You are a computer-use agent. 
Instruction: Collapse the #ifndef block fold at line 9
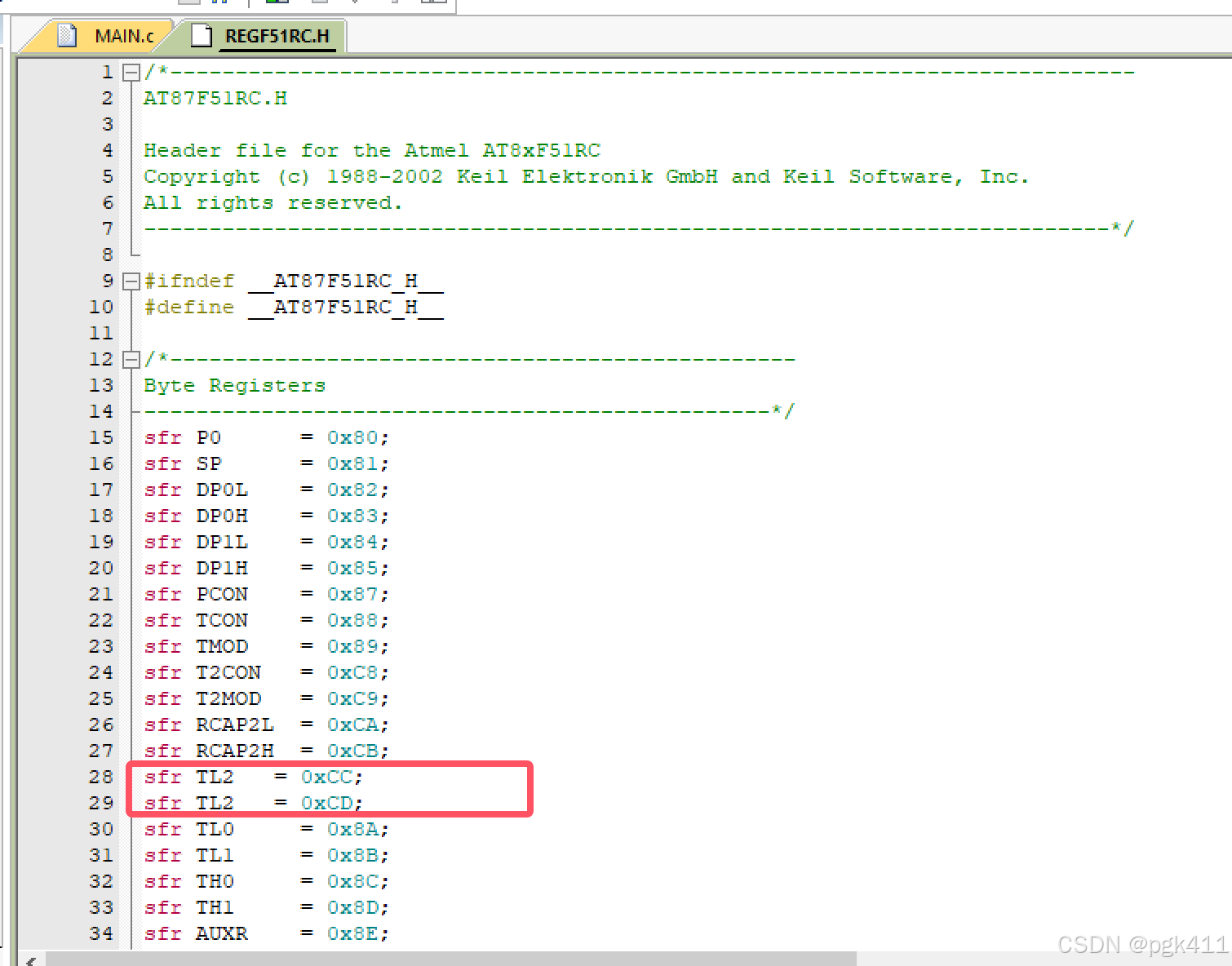[131, 281]
